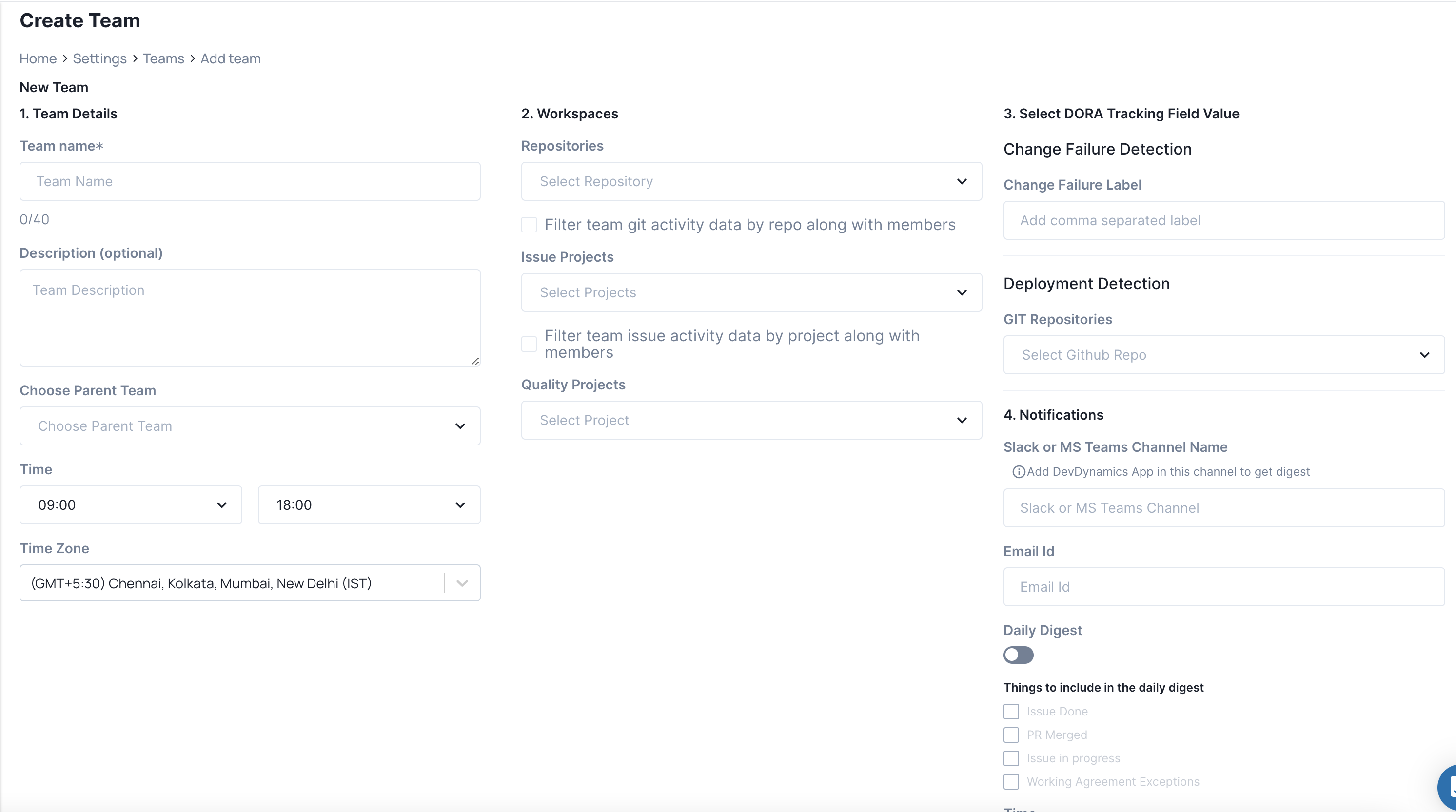Click the Select Repository chevron arrow
This screenshot has height=812, width=1456.
tap(962, 181)
